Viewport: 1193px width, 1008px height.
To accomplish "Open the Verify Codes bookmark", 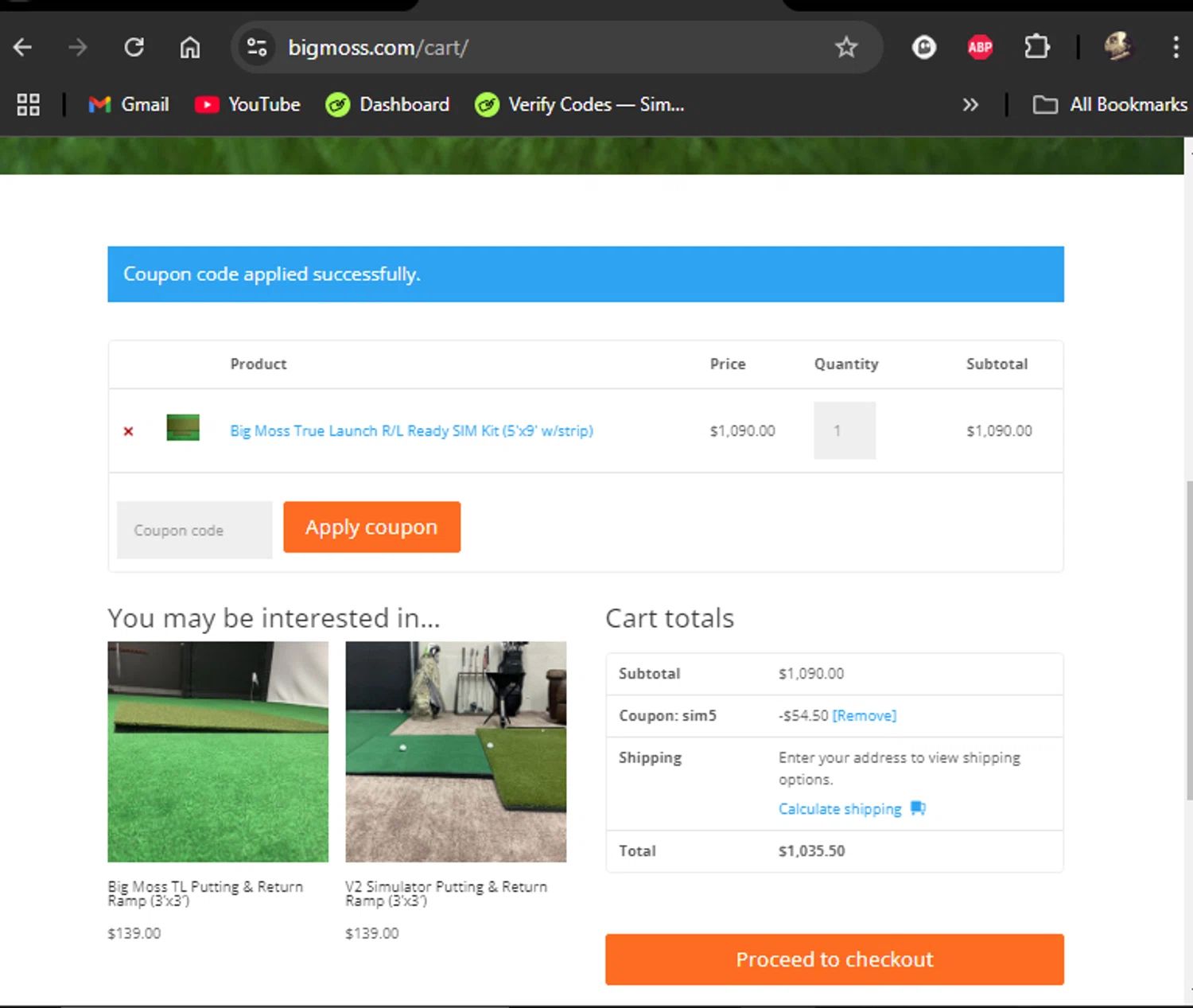I will coord(579,105).
